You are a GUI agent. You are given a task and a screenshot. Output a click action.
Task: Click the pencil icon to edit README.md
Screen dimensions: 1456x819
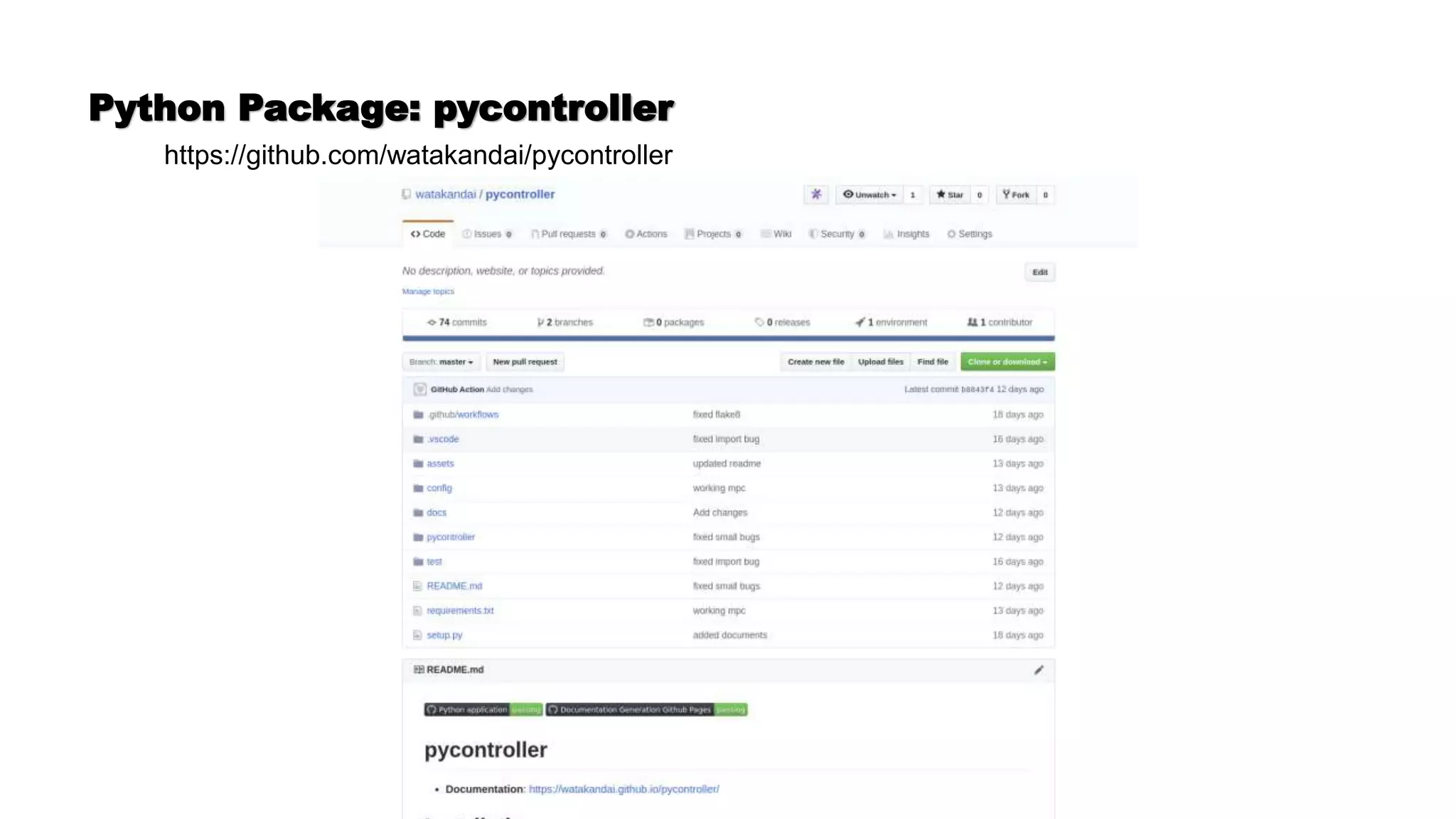[1039, 670]
